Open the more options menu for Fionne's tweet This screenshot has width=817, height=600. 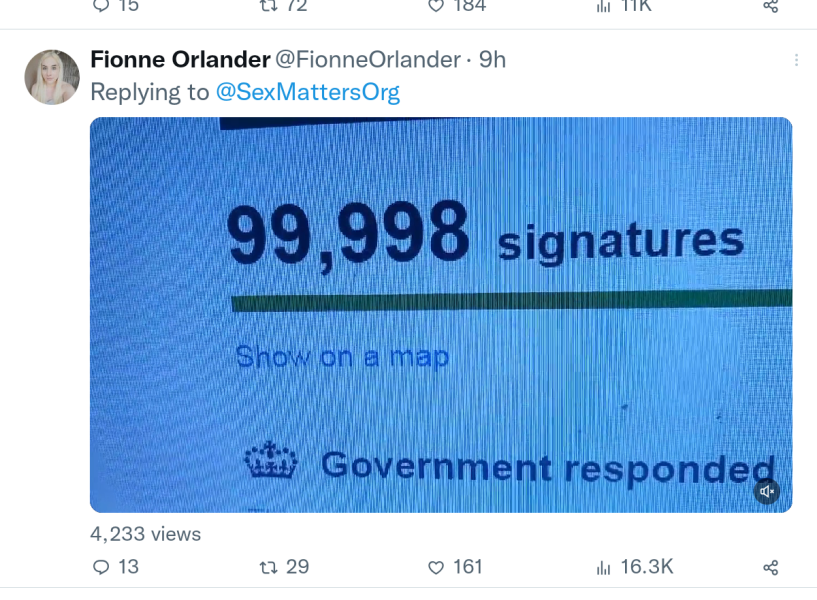[797, 60]
